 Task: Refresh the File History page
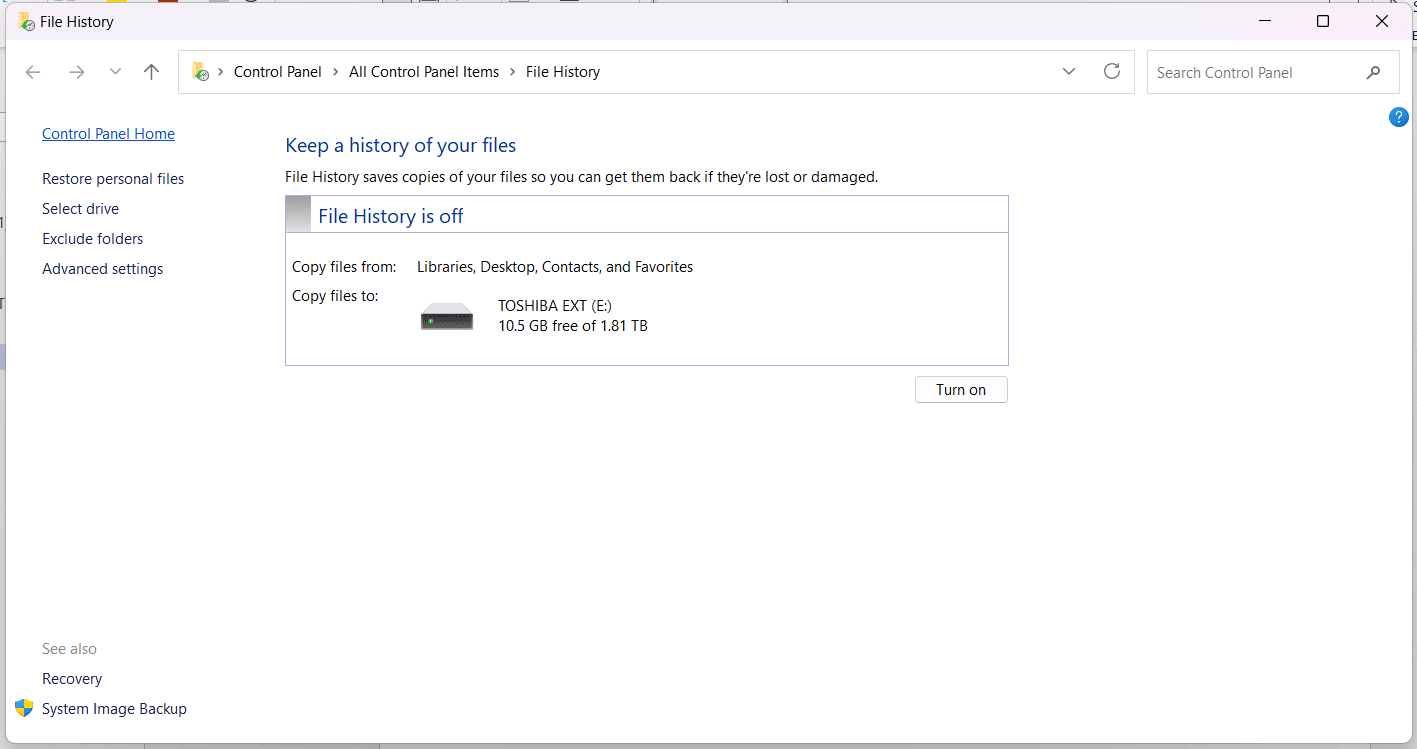pos(1112,72)
